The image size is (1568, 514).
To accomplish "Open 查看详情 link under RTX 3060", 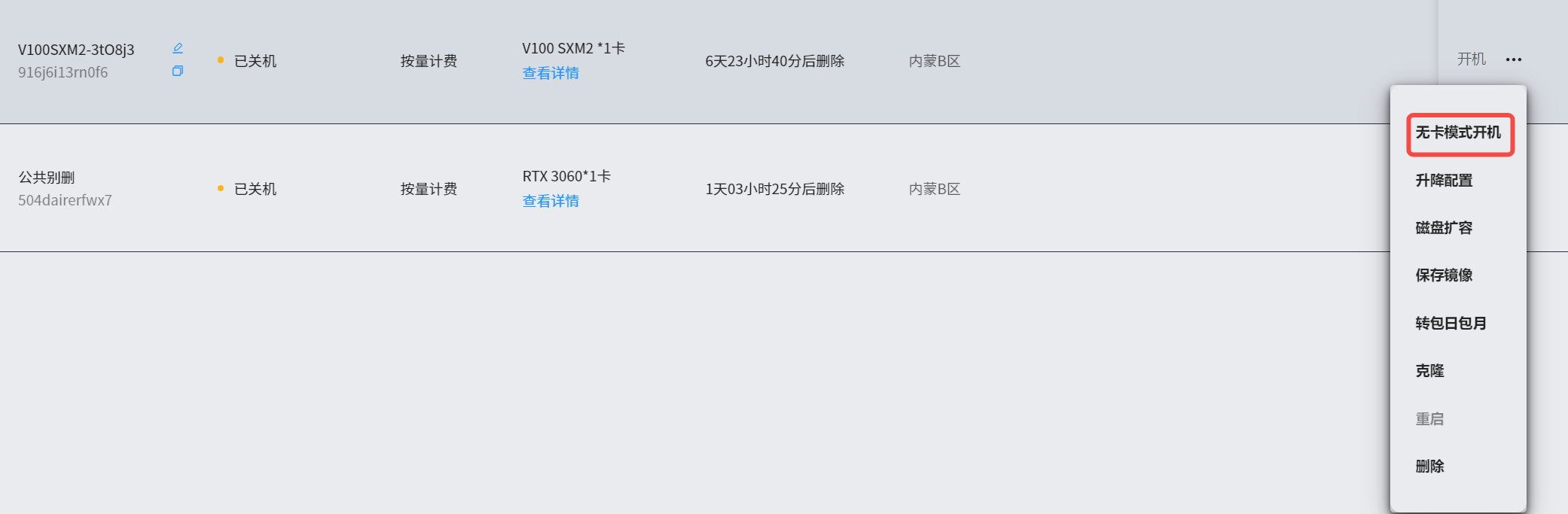I will tap(551, 201).
